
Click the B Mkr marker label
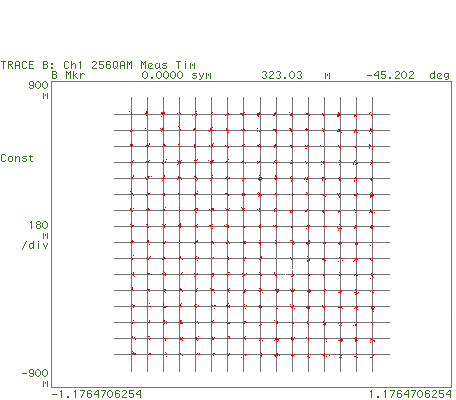(x=69, y=75)
